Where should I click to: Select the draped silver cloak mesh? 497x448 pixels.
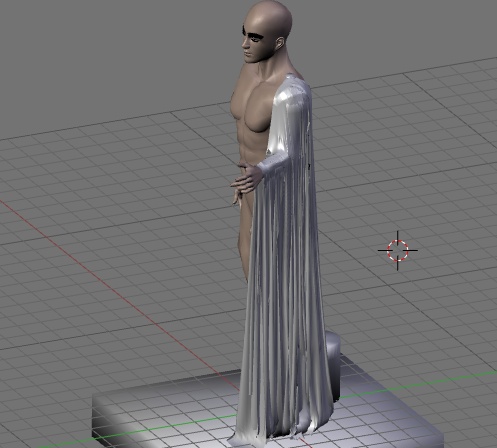(x=287, y=260)
